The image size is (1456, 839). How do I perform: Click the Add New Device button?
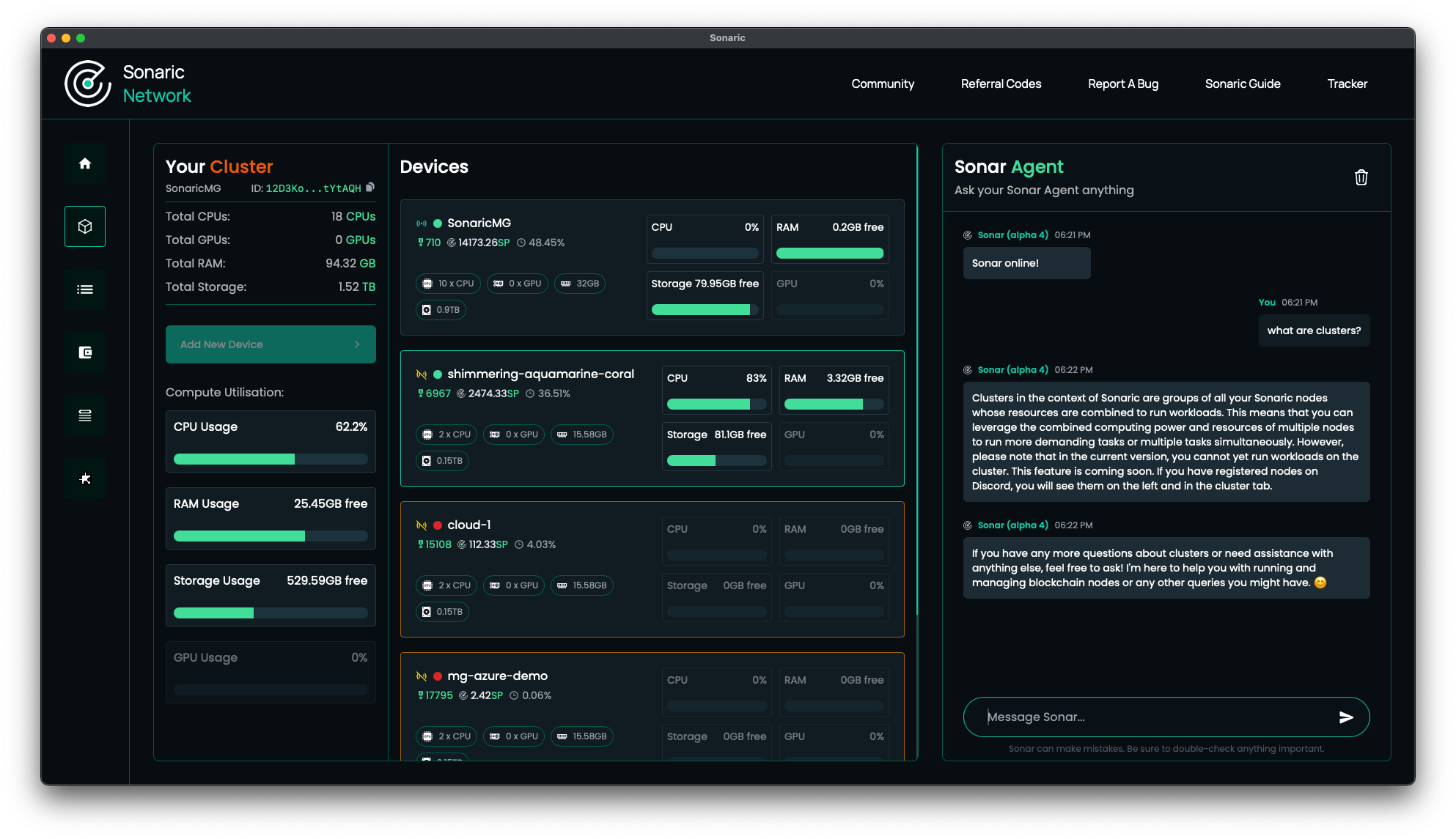tap(271, 344)
